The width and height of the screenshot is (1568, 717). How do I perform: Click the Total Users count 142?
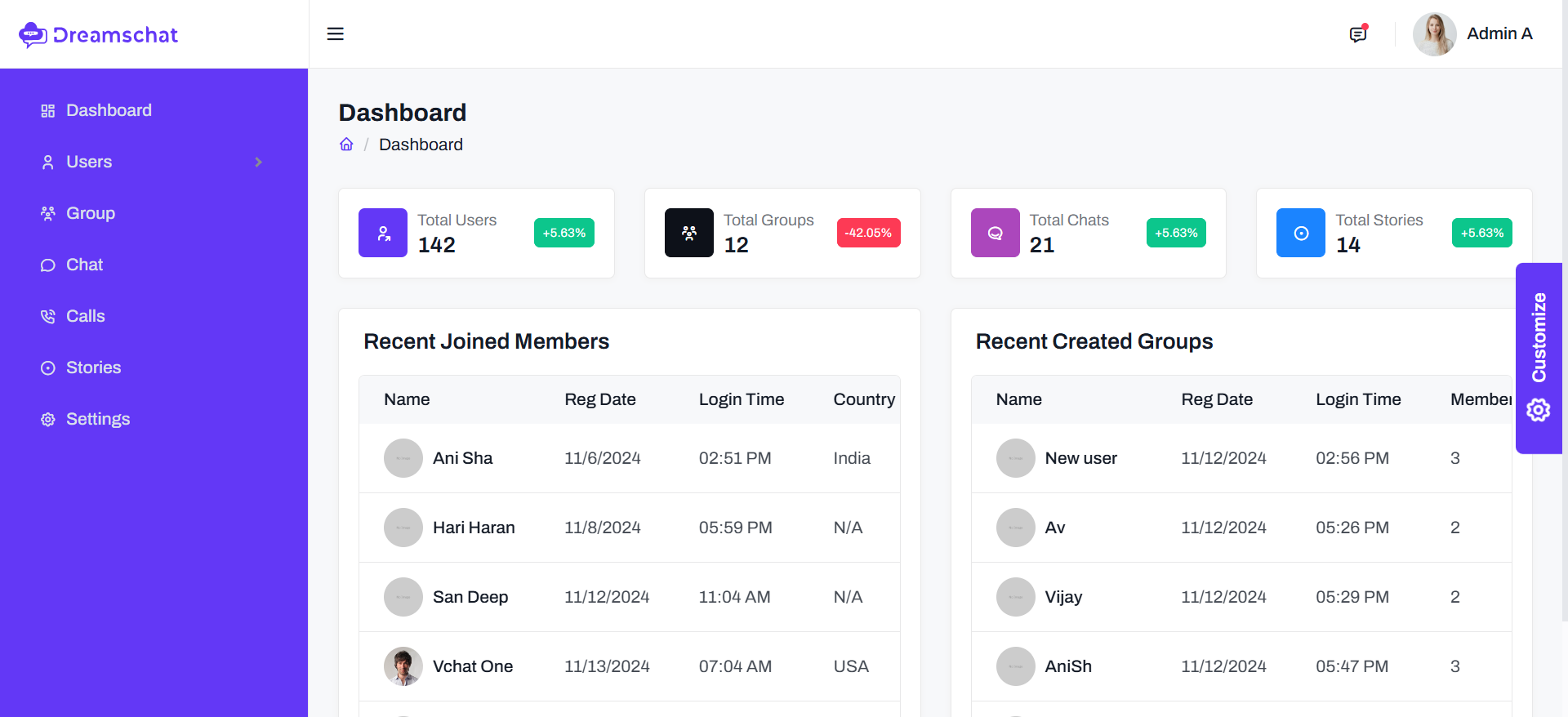[437, 245]
